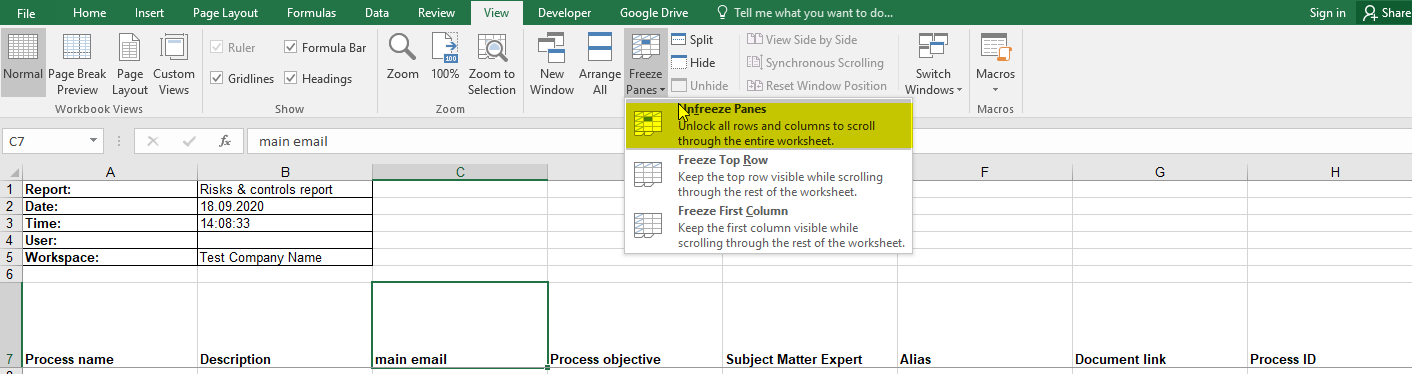Select all cells via corner button
Viewport: 1412px width, 374px height.
11,172
